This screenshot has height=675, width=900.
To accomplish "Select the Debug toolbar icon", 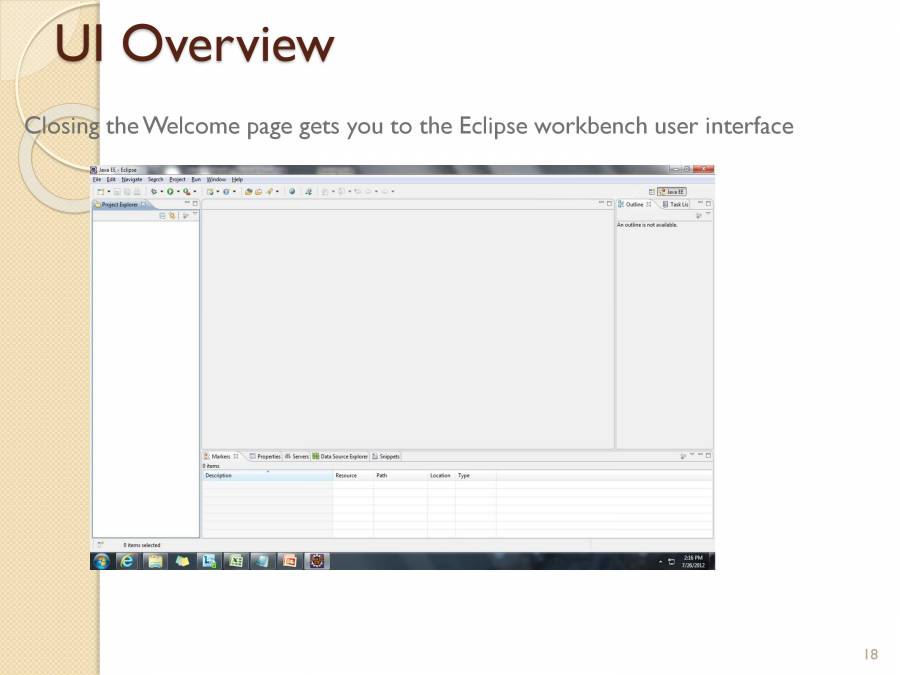I will [x=155, y=190].
